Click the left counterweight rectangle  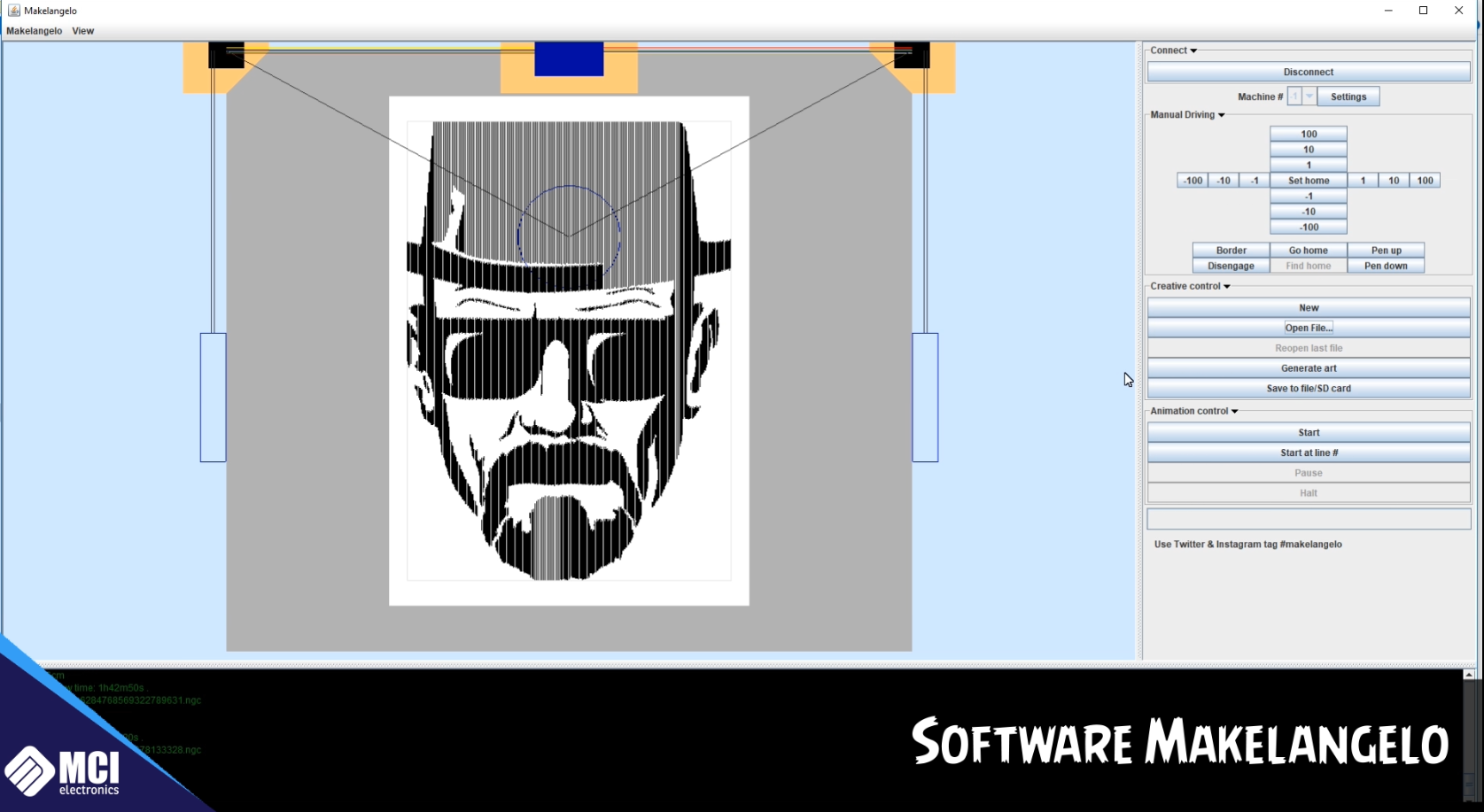click(213, 398)
